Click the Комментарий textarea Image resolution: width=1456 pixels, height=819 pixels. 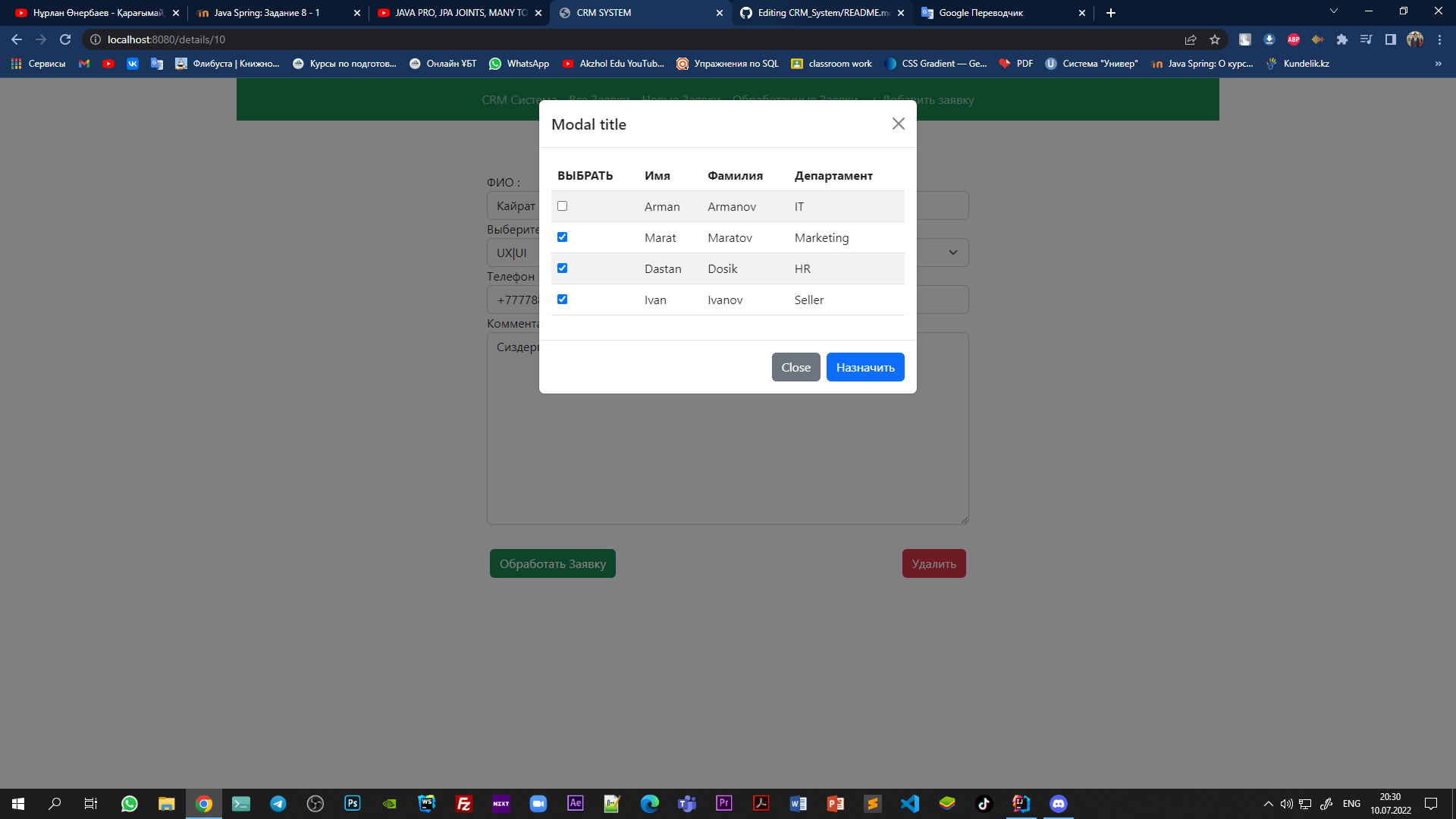(x=728, y=428)
